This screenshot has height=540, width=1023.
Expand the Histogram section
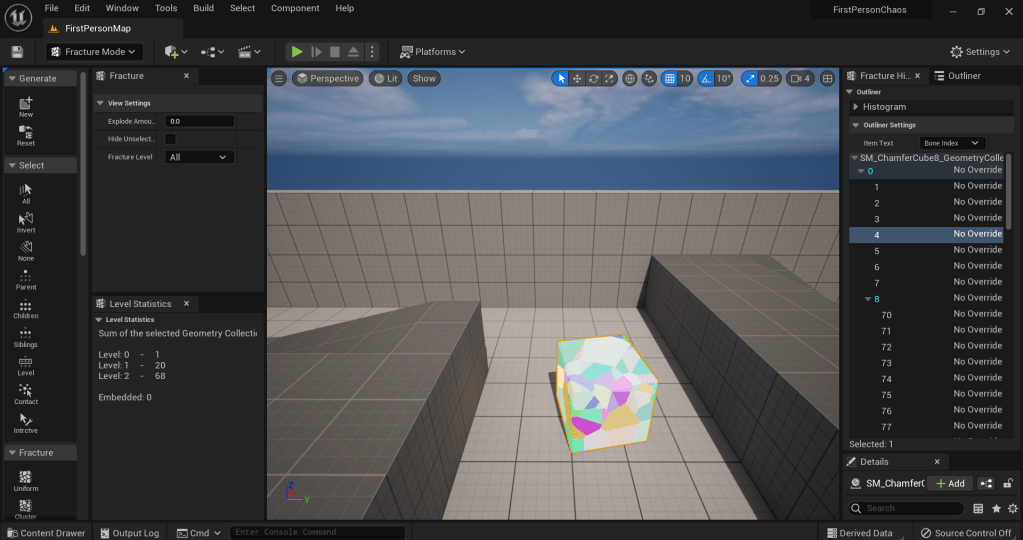click(855, 107)
